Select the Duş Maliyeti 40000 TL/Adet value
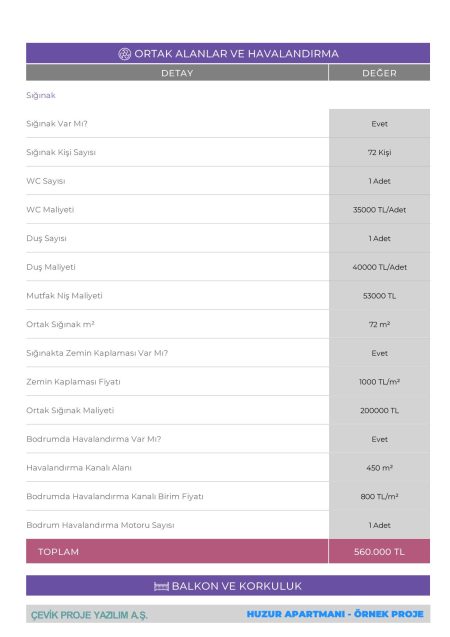450x637 pixels. point(379,267)
